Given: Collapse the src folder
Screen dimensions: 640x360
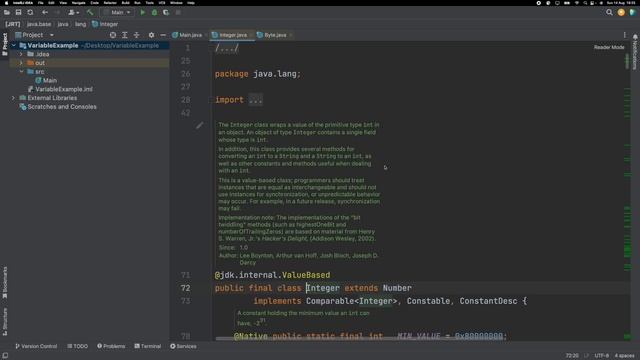Looking at the screenshot, I should [x=21, y=71].
